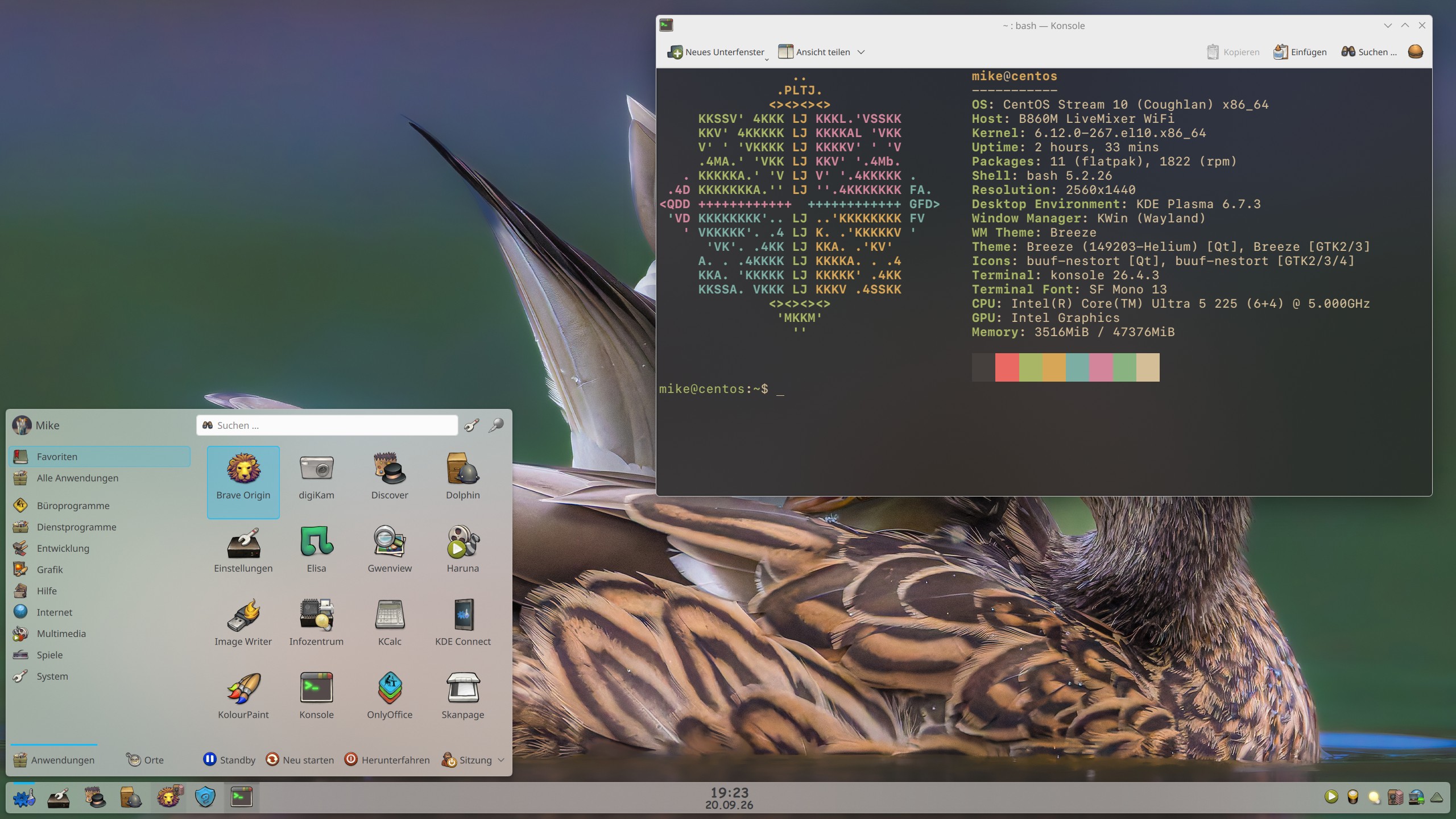Open the Ansicht teilen dropdown arrow

[x=861, y=52]
